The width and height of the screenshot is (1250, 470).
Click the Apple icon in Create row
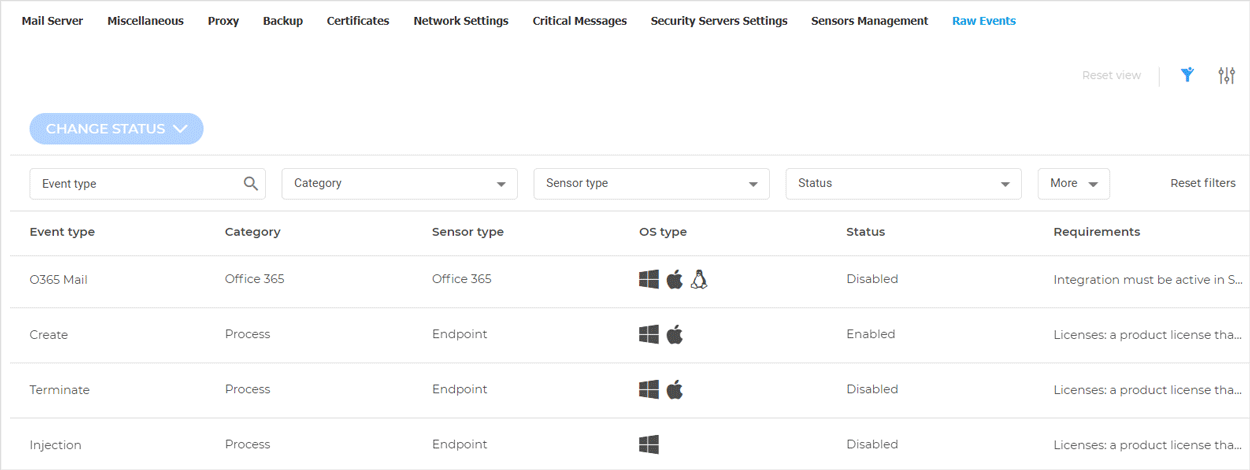tap(675, 334)
